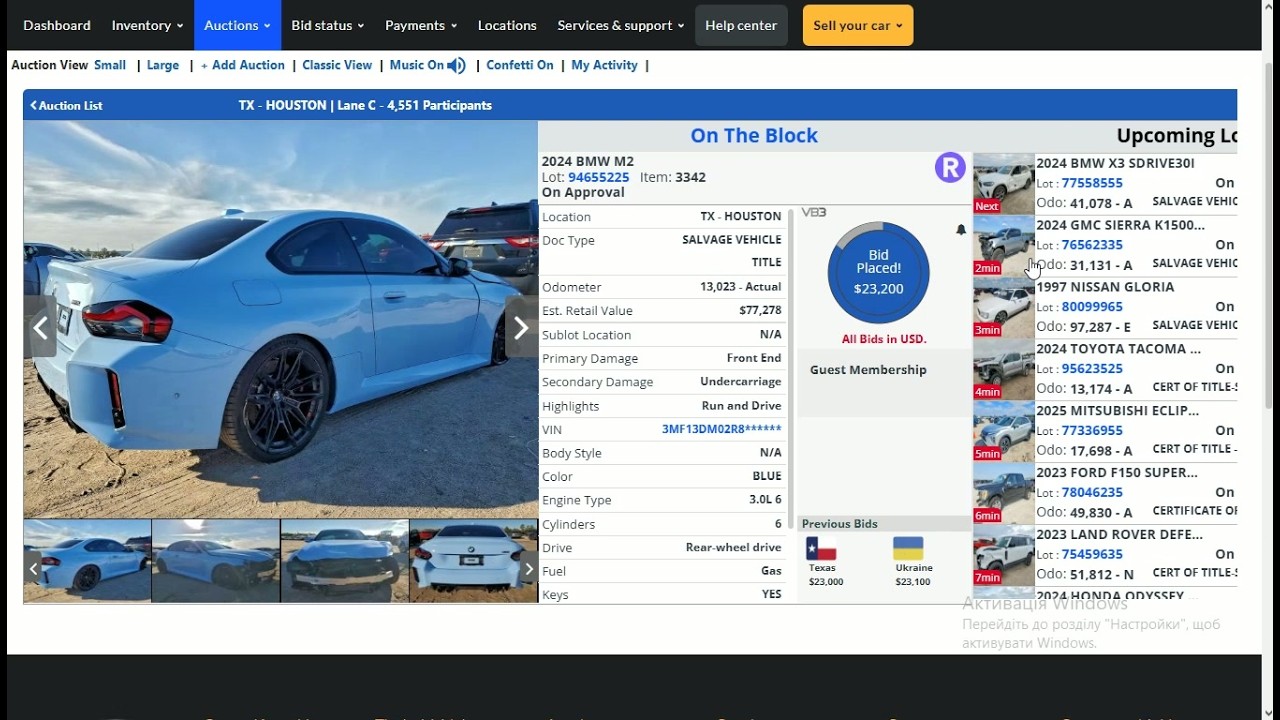Click the 2024 BMW M2 title
The height and width of the screenshot is (720, 1280).
click(x=588, y=161)
